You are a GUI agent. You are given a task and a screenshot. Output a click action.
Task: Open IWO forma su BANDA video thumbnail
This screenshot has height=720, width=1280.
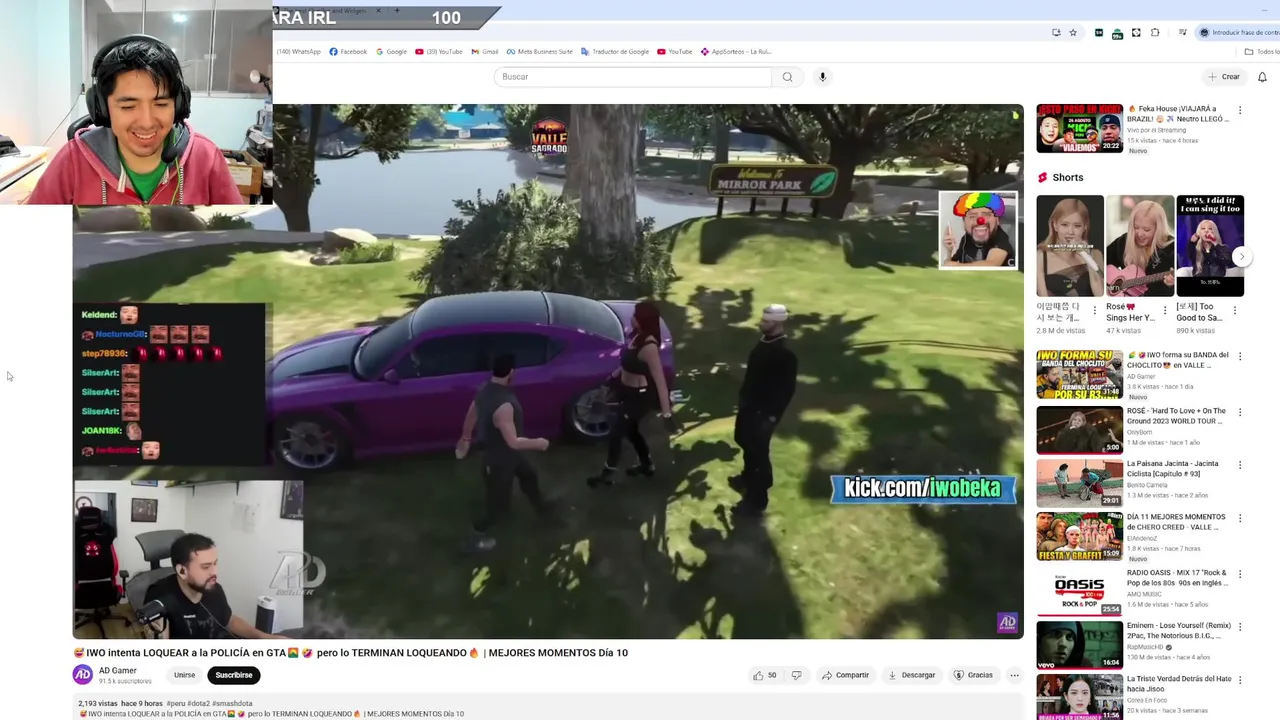(1079, 374)
